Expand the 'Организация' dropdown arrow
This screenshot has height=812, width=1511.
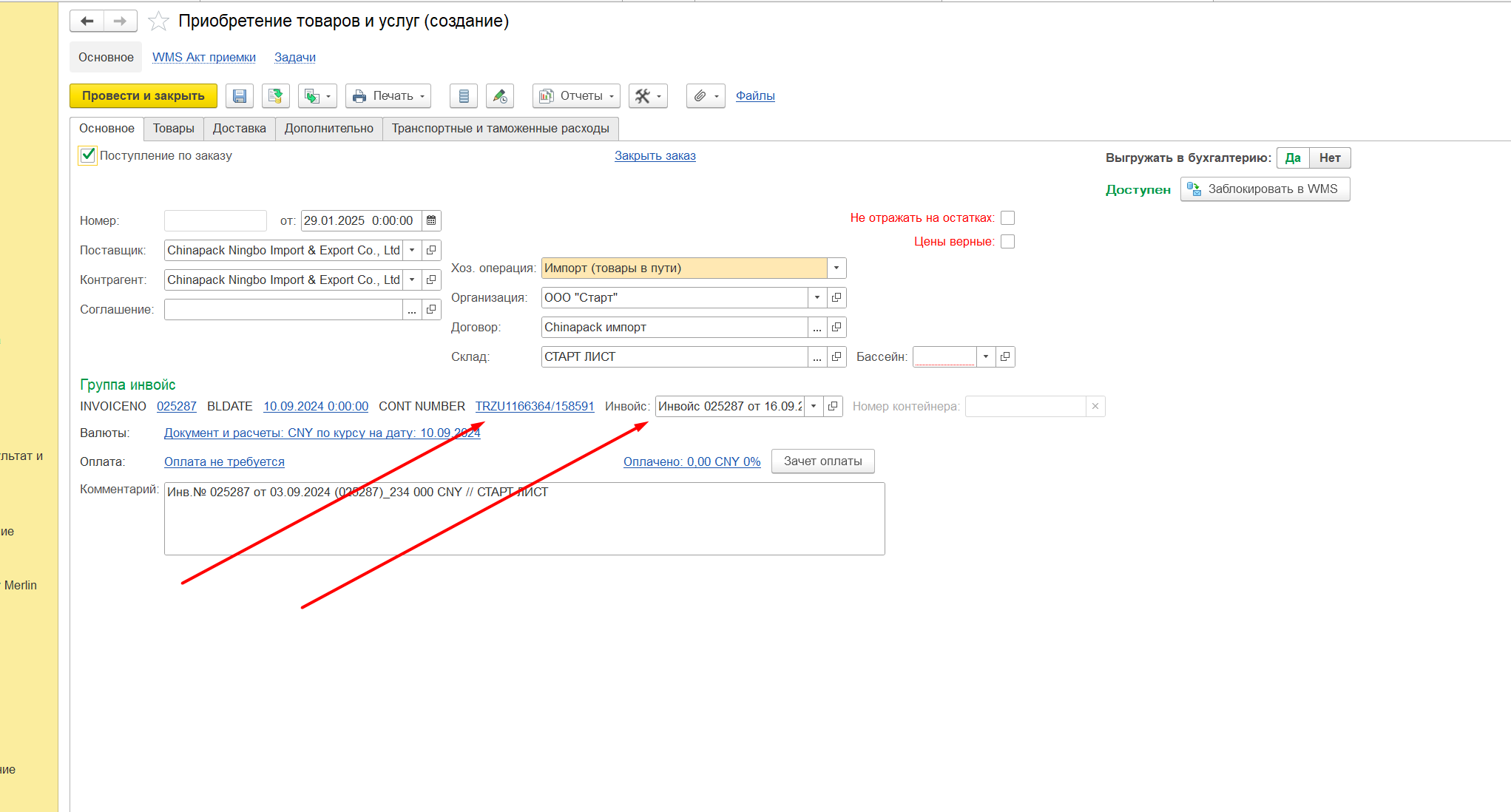coord(817,298)
